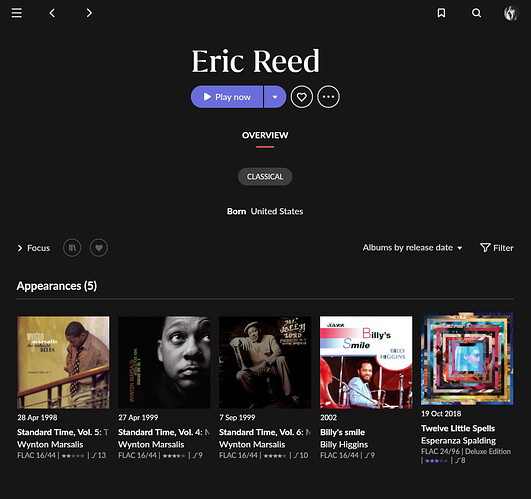Open the Filter funnel control
The width and height of the screenshot is (531, 499).
(496, 248)
